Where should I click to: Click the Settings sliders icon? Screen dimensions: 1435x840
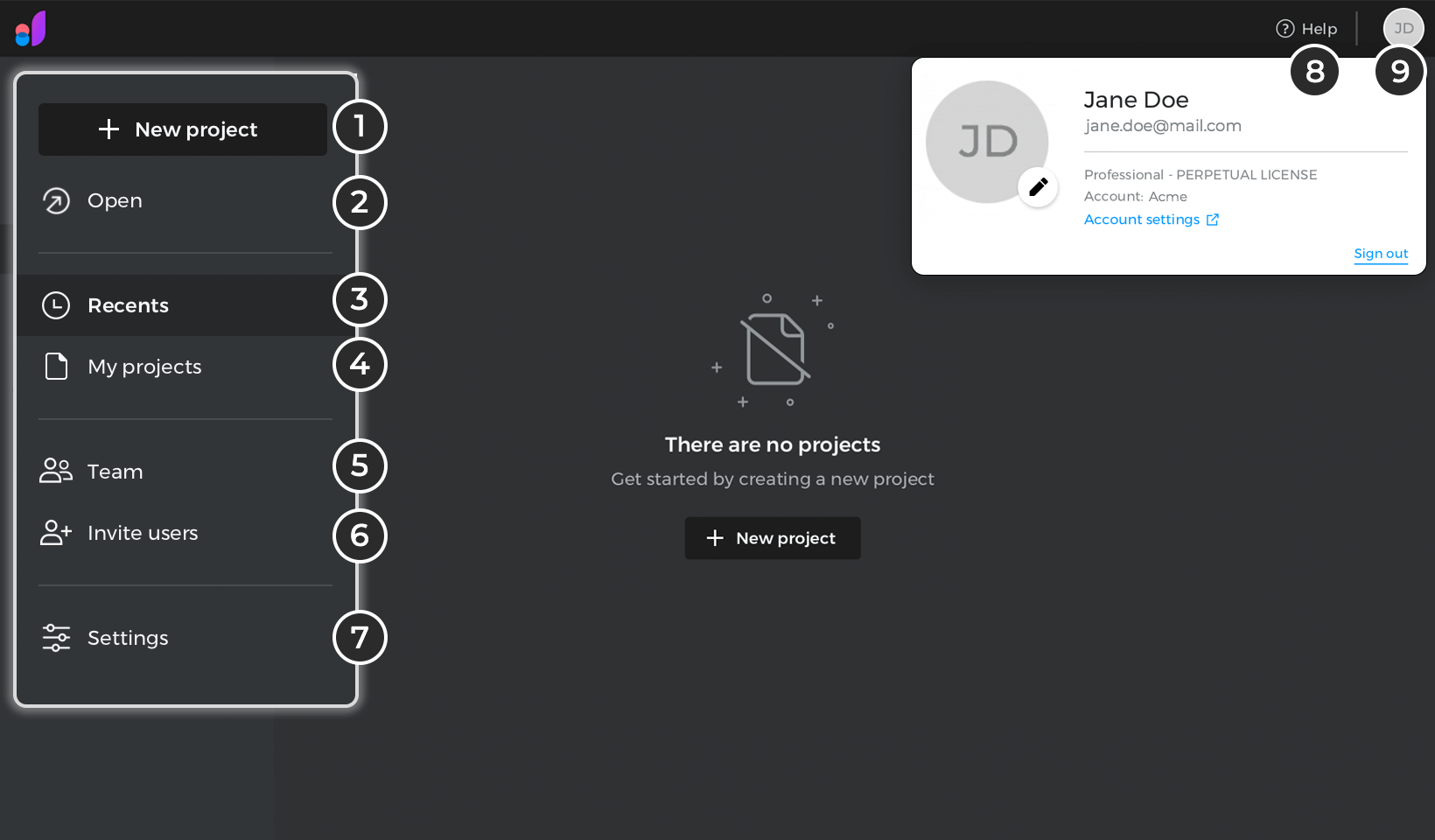56,638
